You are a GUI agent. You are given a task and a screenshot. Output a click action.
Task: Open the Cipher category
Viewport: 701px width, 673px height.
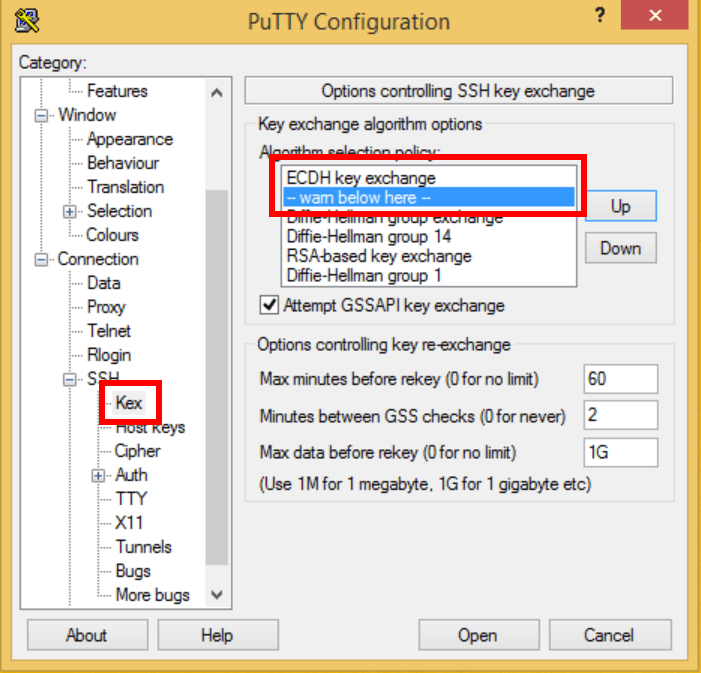[x=137, y=451]
